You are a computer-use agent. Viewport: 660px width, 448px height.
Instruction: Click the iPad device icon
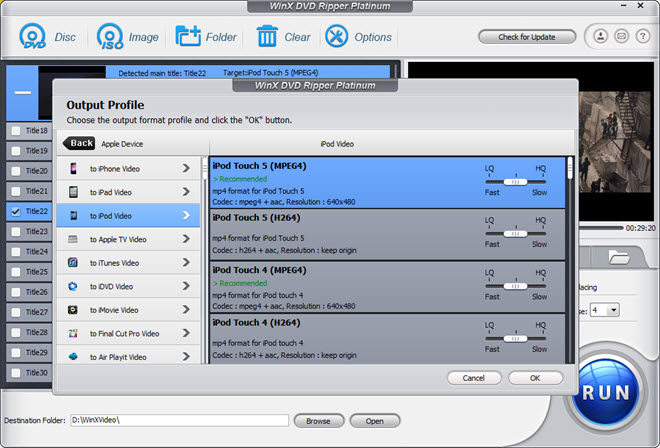point(73,192)
